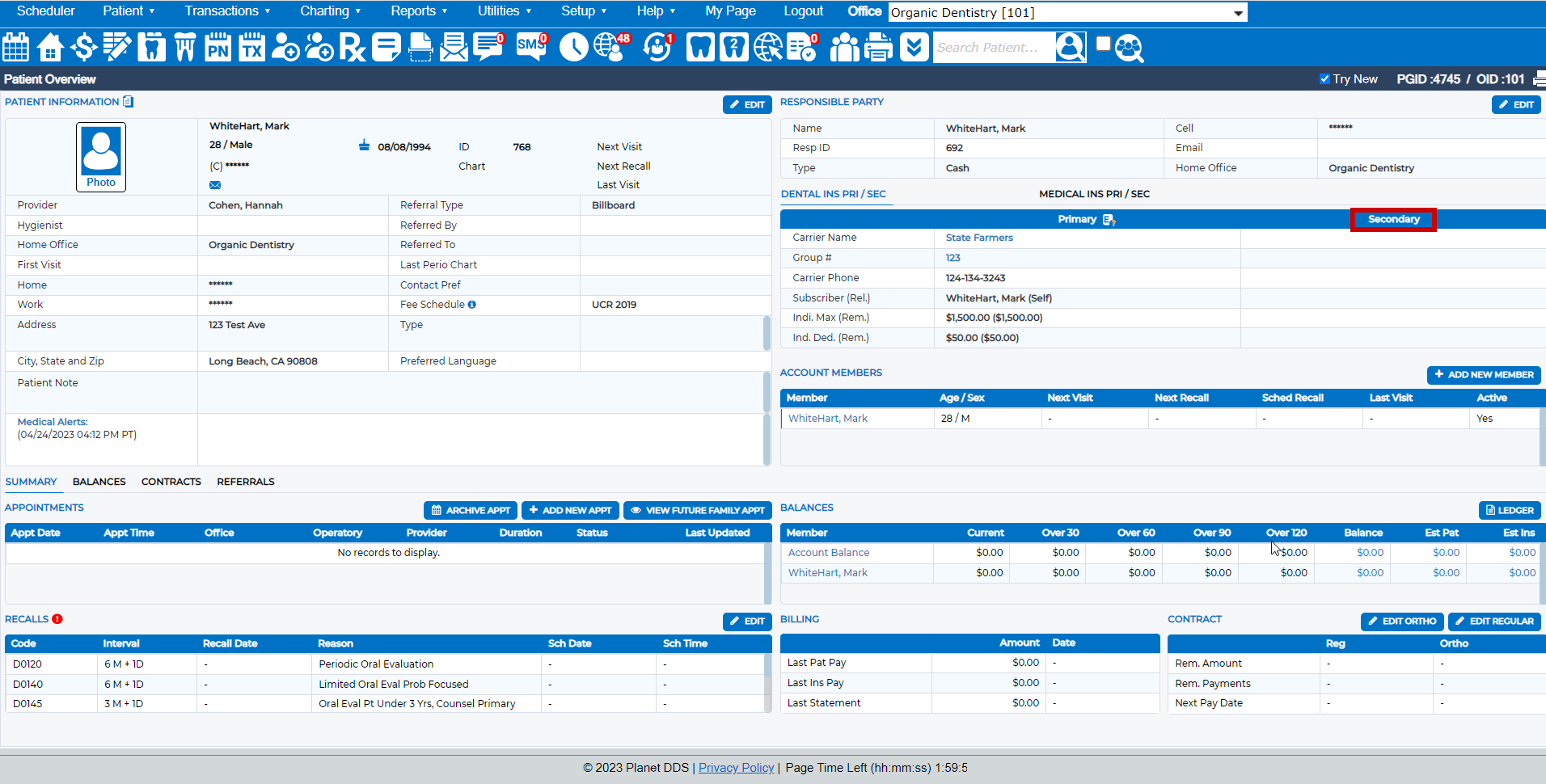Open the chat messages icon
Viewport: 1546px width, 784px height.
[x=488, y=48]
